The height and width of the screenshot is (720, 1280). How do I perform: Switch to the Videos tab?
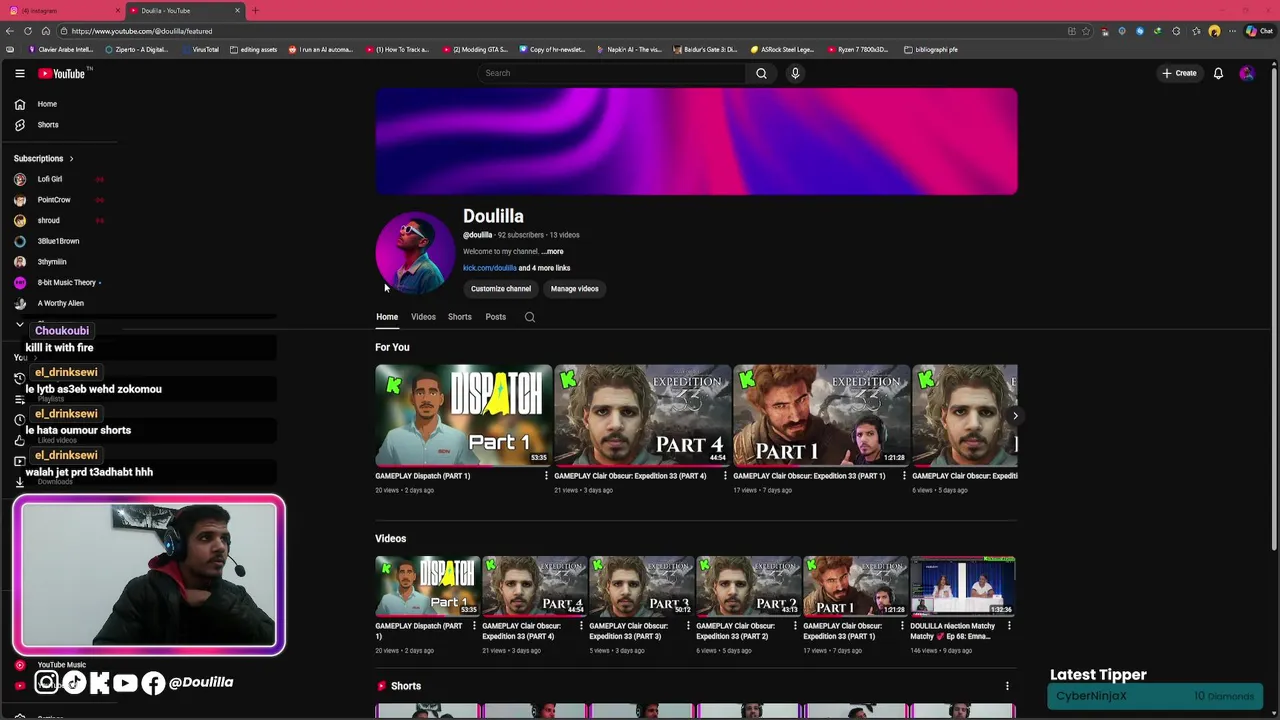point(423,317)
